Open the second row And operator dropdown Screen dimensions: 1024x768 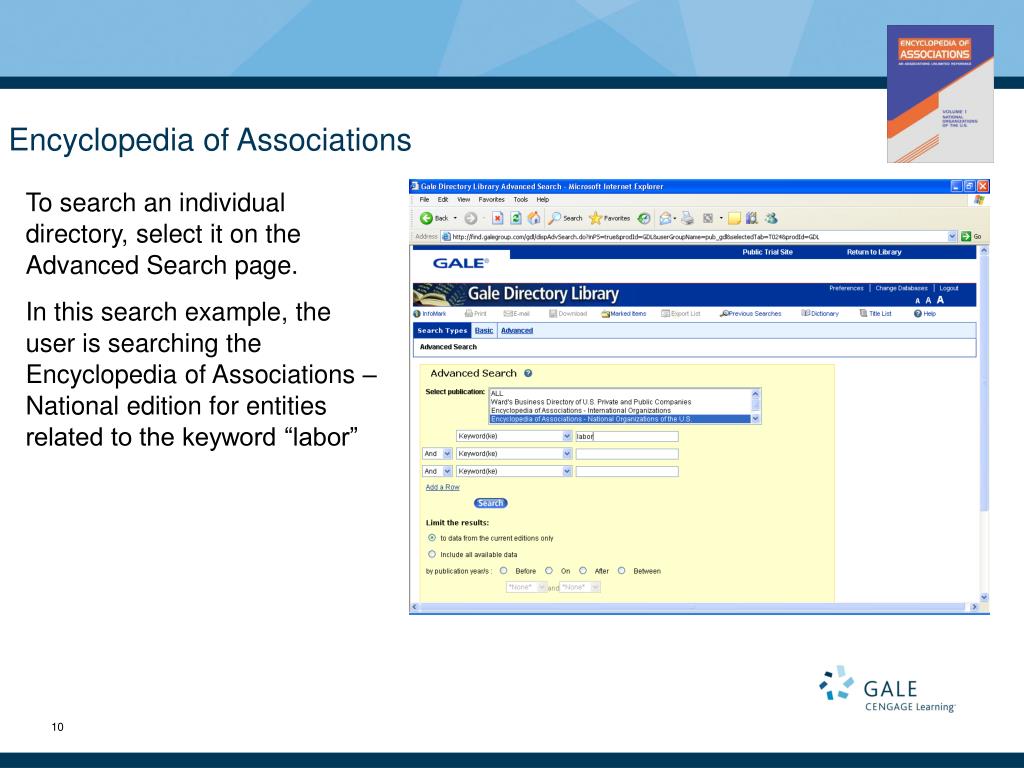coord(437,454)
